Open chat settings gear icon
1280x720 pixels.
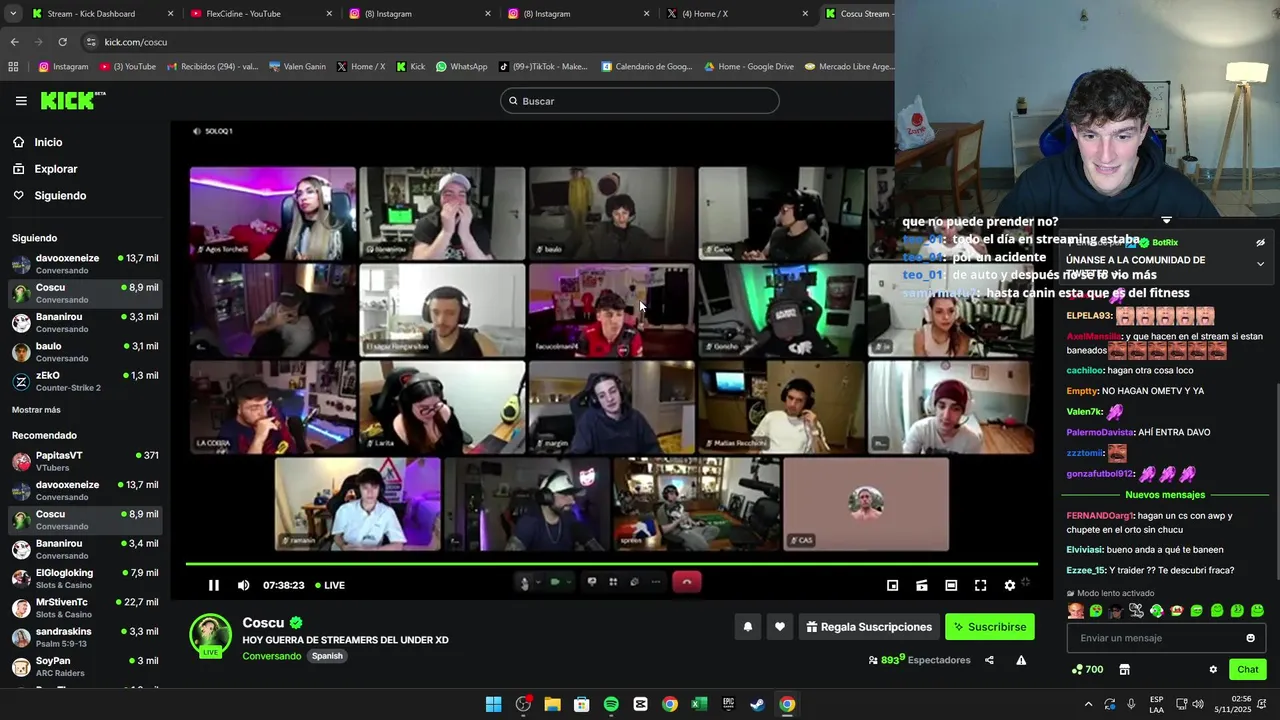point(1213,670)
